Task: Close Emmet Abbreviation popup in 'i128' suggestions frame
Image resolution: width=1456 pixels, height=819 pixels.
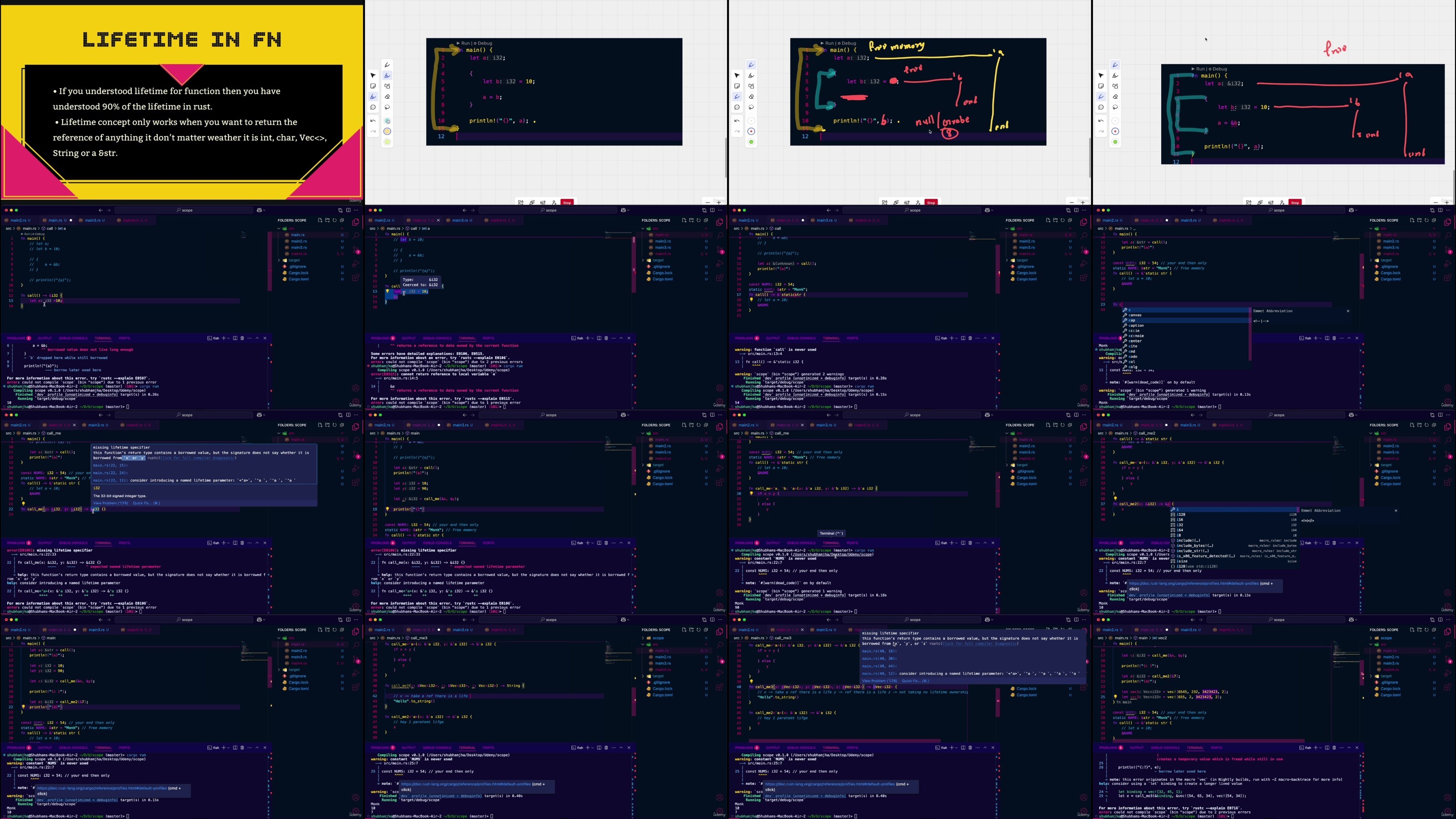Action: point(1395,511)
